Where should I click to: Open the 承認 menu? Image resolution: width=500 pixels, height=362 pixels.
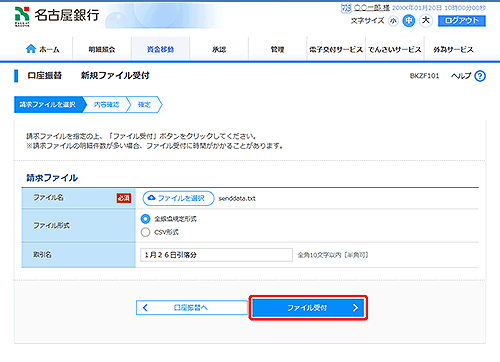pyautogui.click(x=219, y=49)
